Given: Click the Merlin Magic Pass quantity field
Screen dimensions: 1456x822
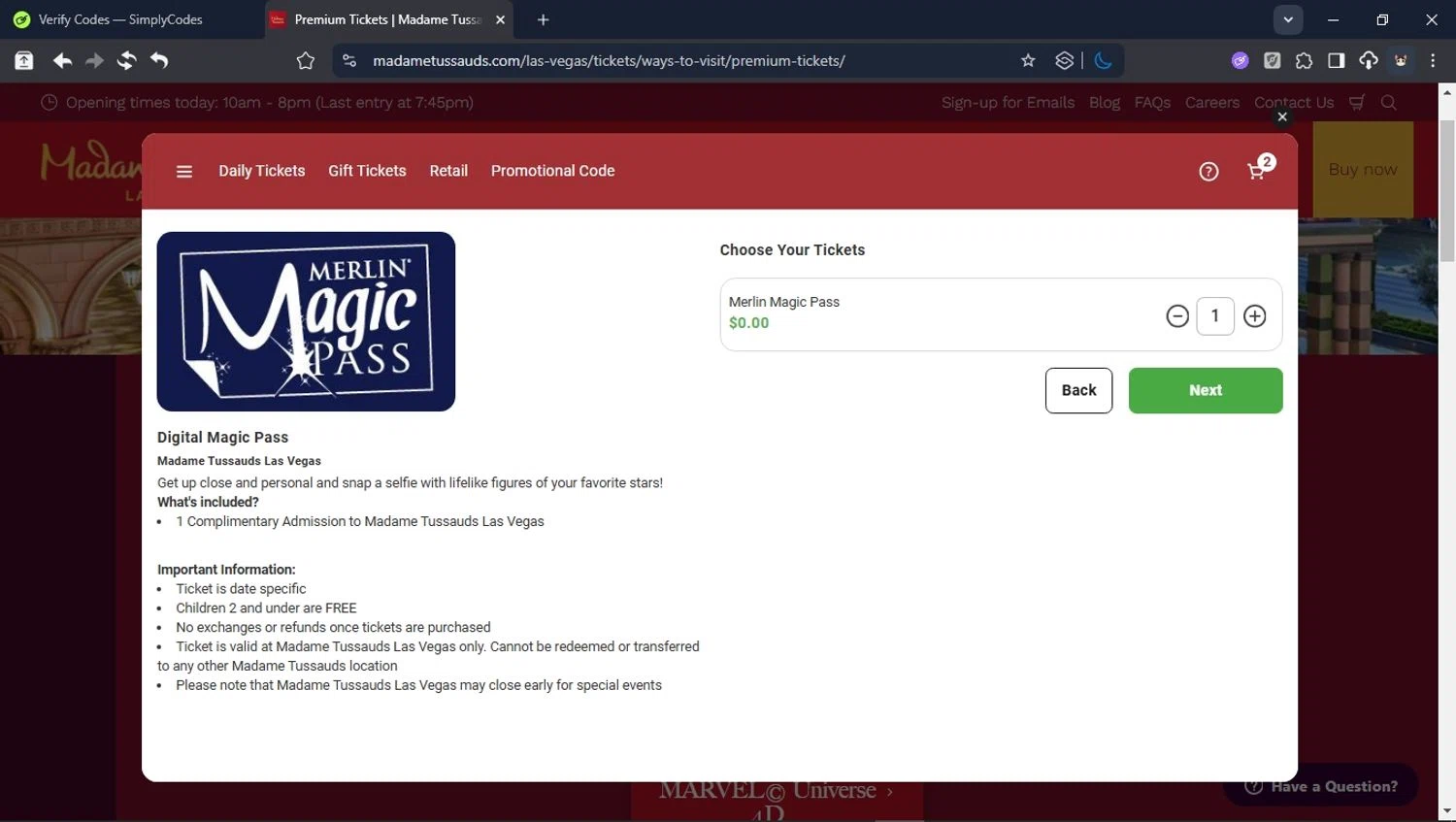Looking at the screenshot, I should (x=1215, y=316).
